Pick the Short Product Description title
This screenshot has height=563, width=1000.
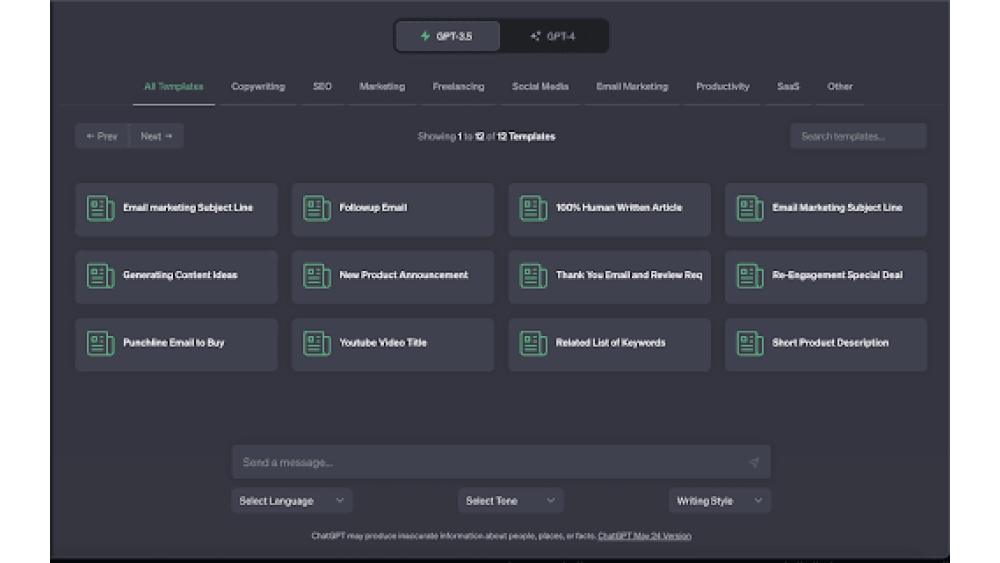tap(830, 343)
